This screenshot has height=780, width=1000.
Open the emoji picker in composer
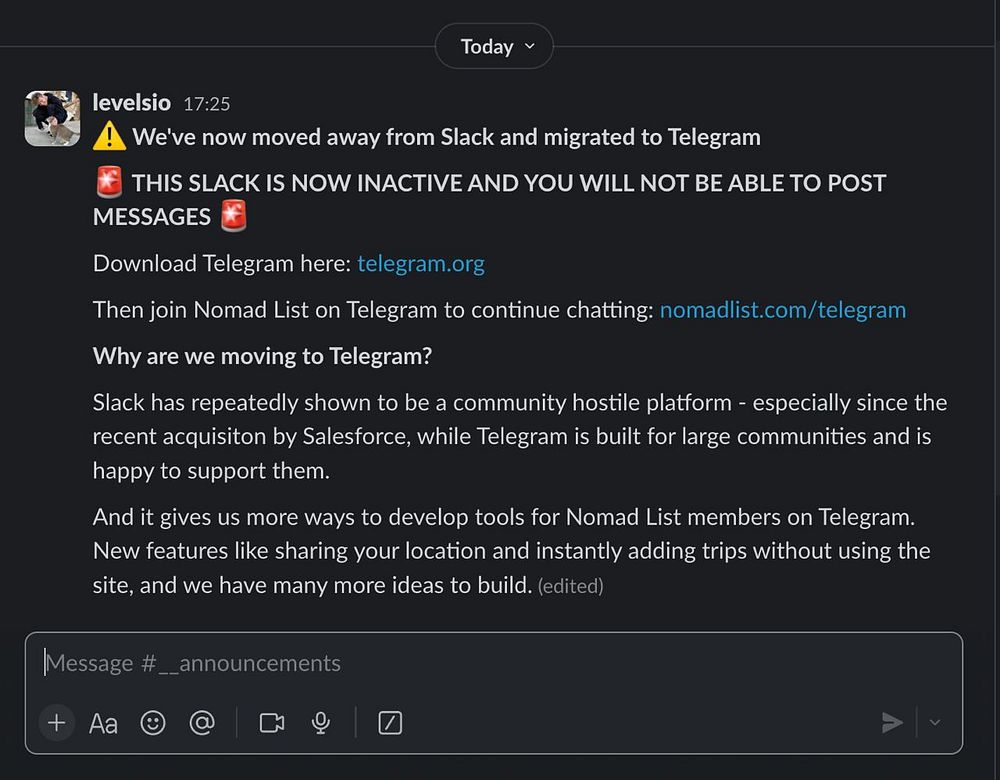153,722
